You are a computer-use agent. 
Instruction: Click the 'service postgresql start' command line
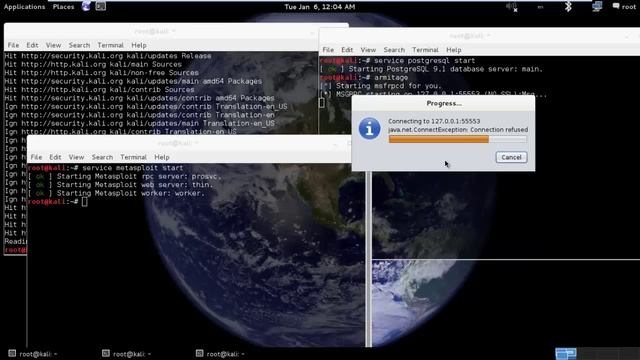pyautogui.click(x=398, y=60)
